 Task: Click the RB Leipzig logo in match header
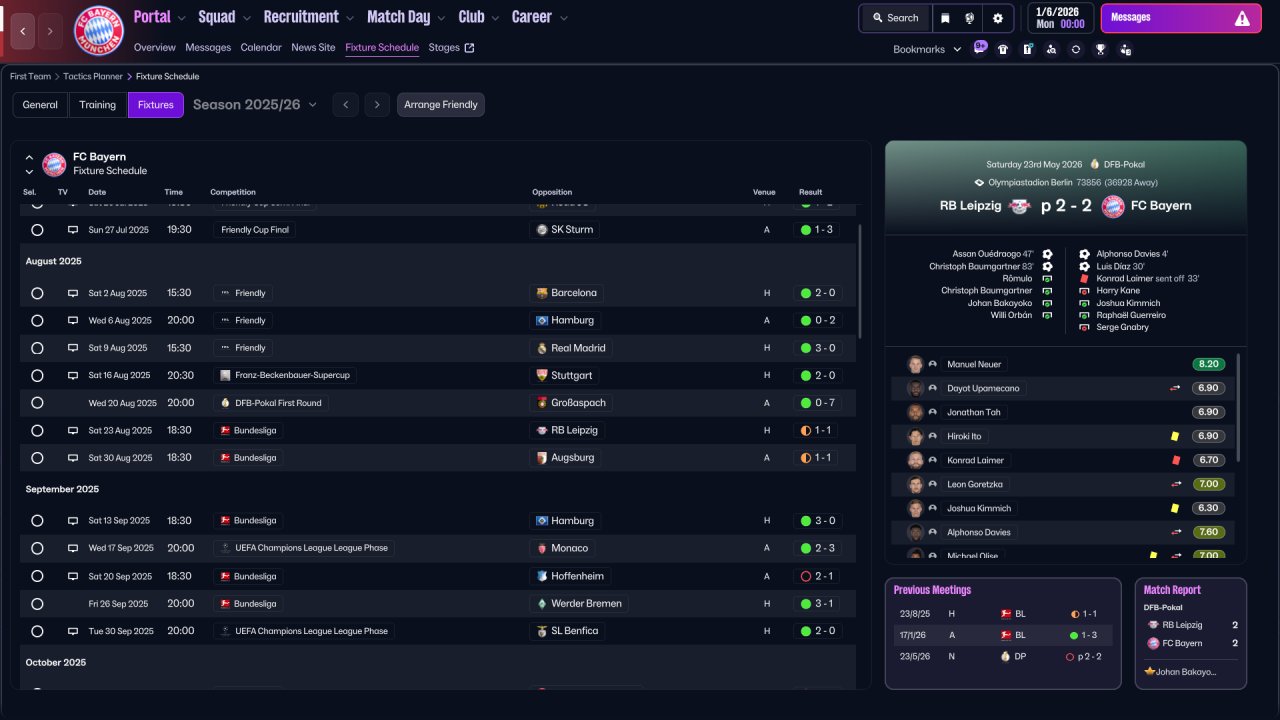point(1019,206)
